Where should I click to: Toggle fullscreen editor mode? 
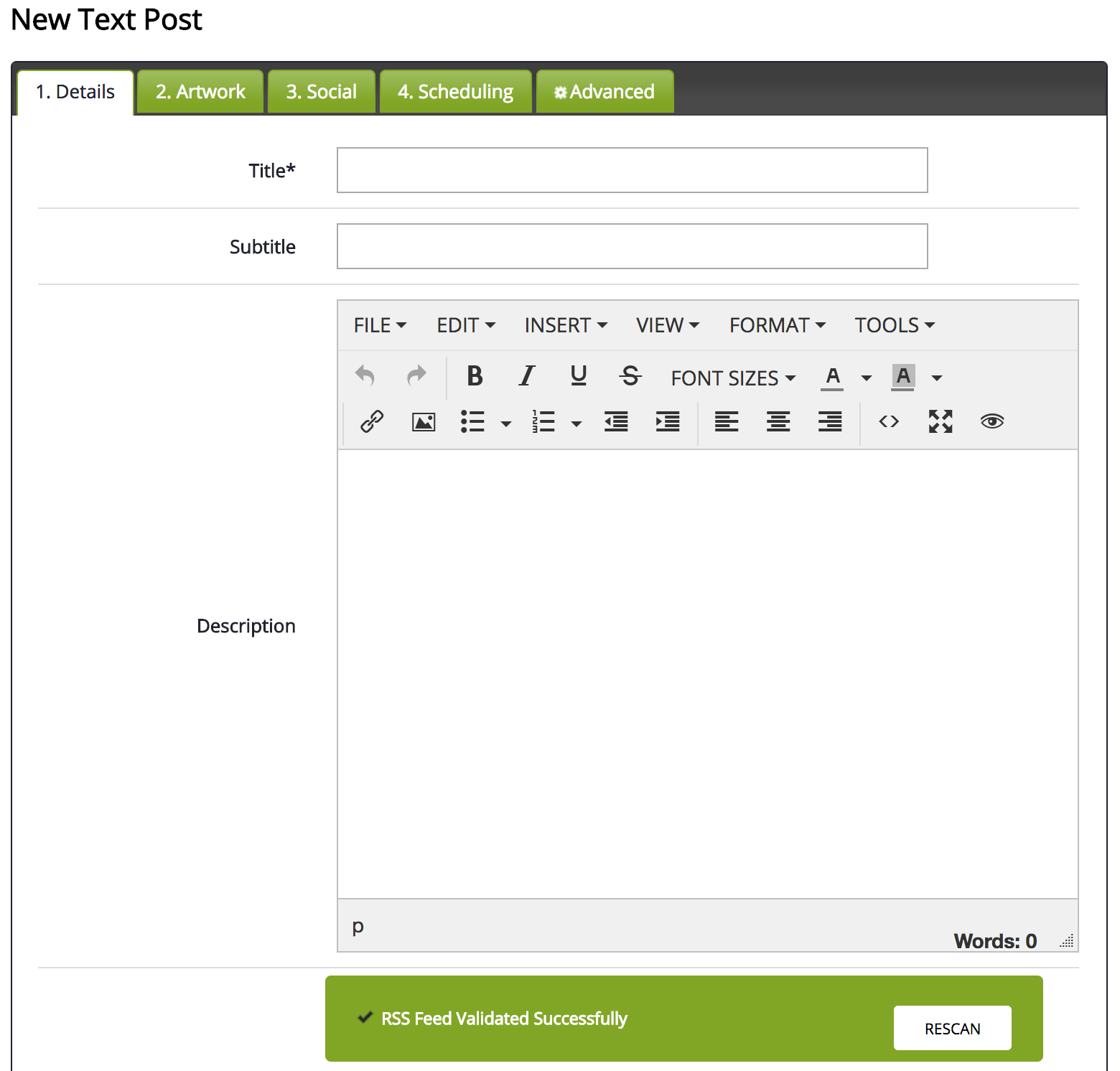pos(941,421)
